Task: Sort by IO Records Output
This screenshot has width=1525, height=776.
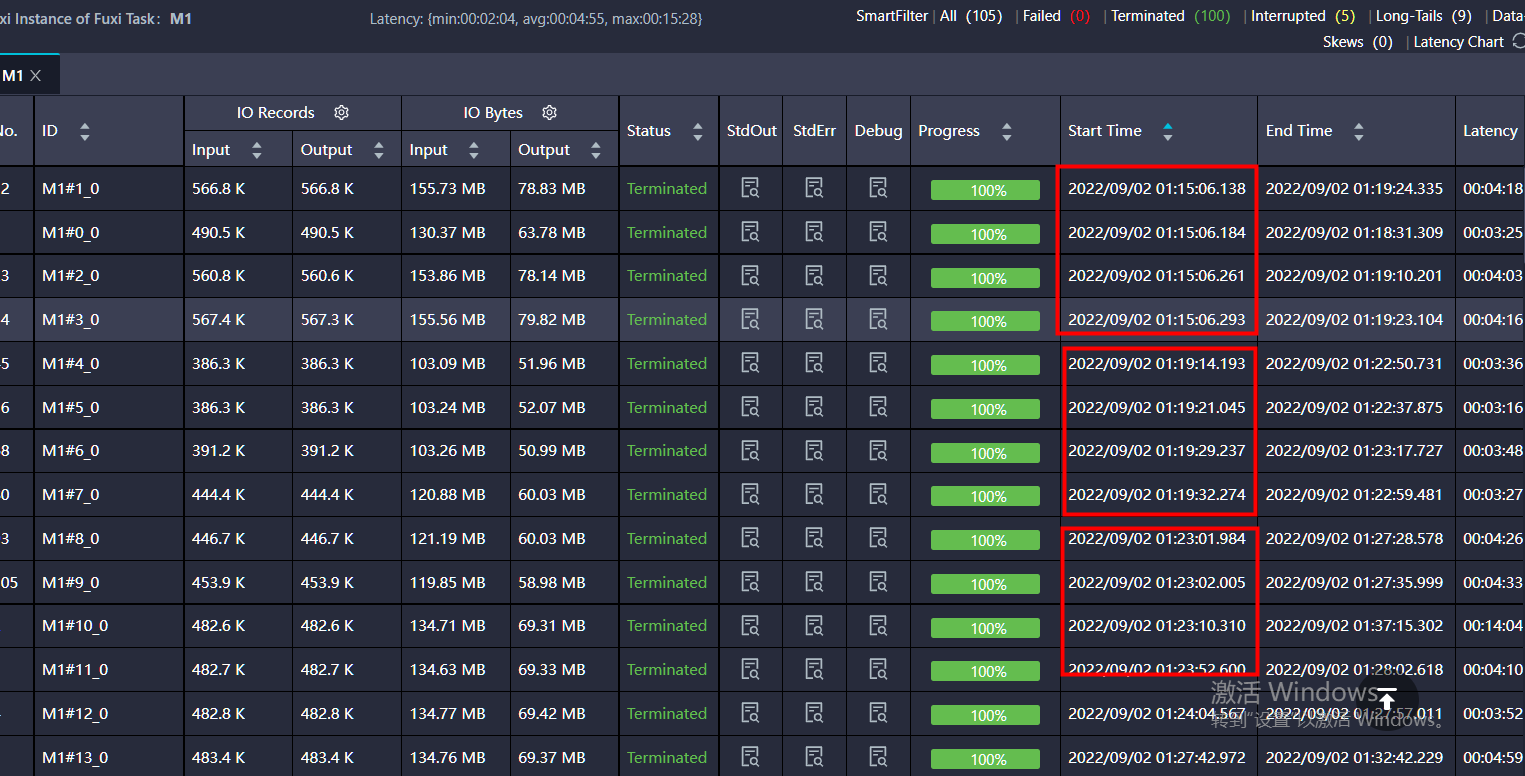Action: 379,150
